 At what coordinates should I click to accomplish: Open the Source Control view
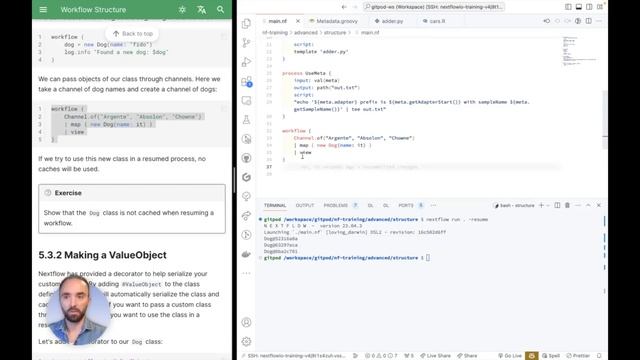click(x=246, y=43)
